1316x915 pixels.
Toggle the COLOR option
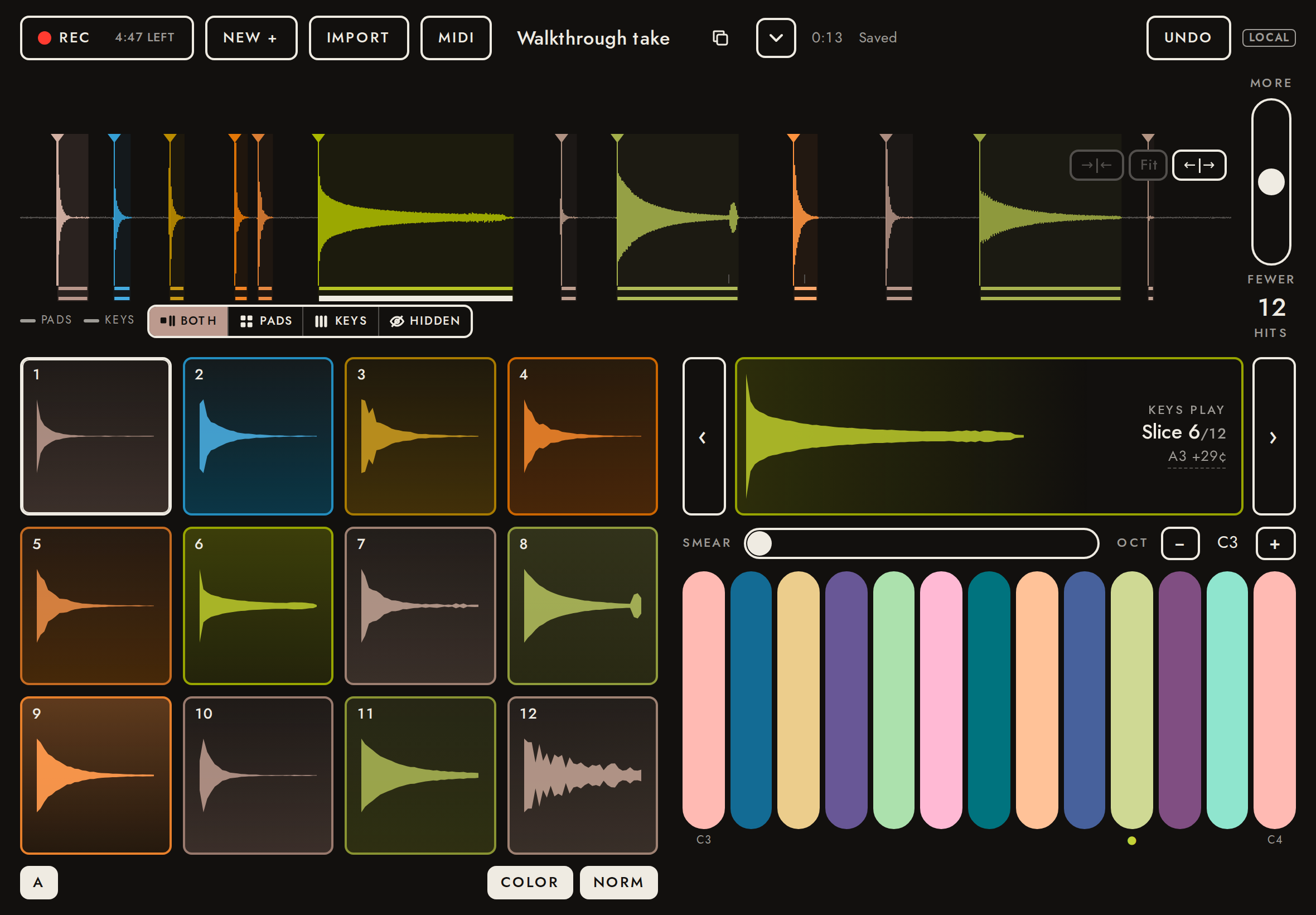[x=530, y=882]
